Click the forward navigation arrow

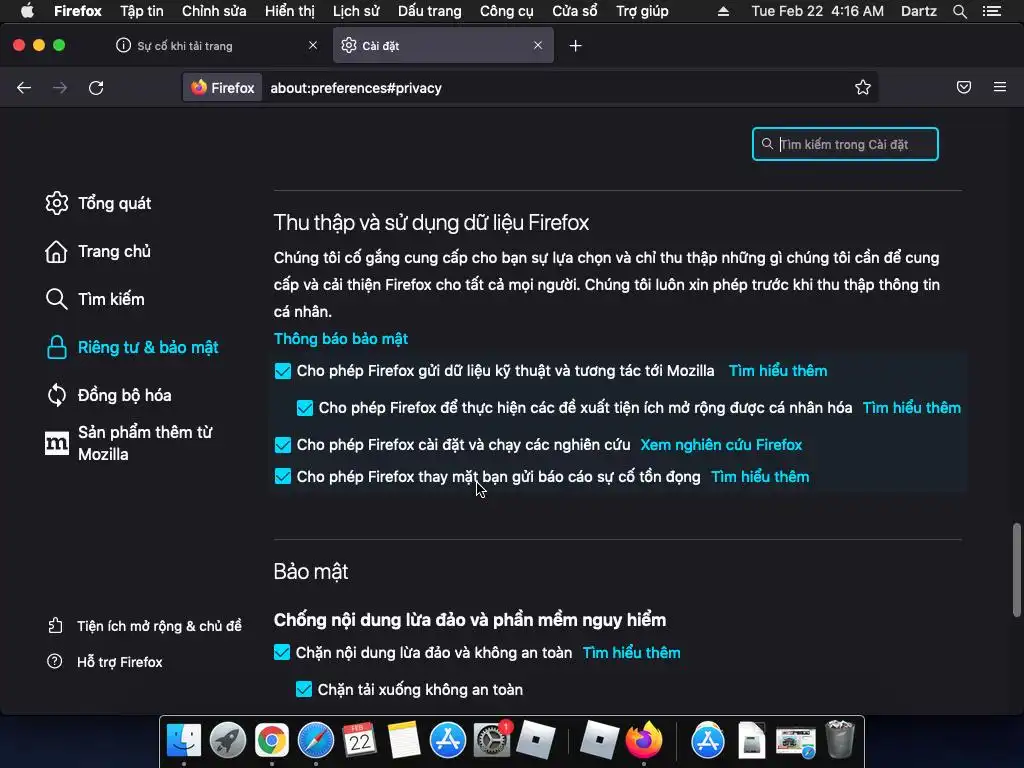pos(60,88)
